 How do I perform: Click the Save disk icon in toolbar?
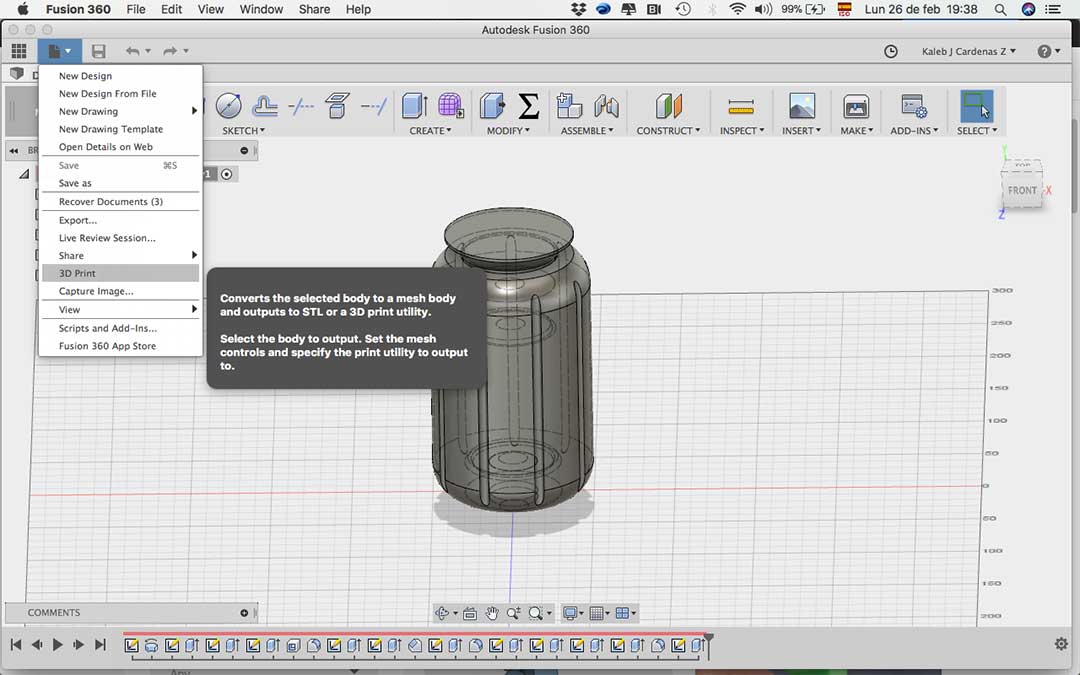98,51
